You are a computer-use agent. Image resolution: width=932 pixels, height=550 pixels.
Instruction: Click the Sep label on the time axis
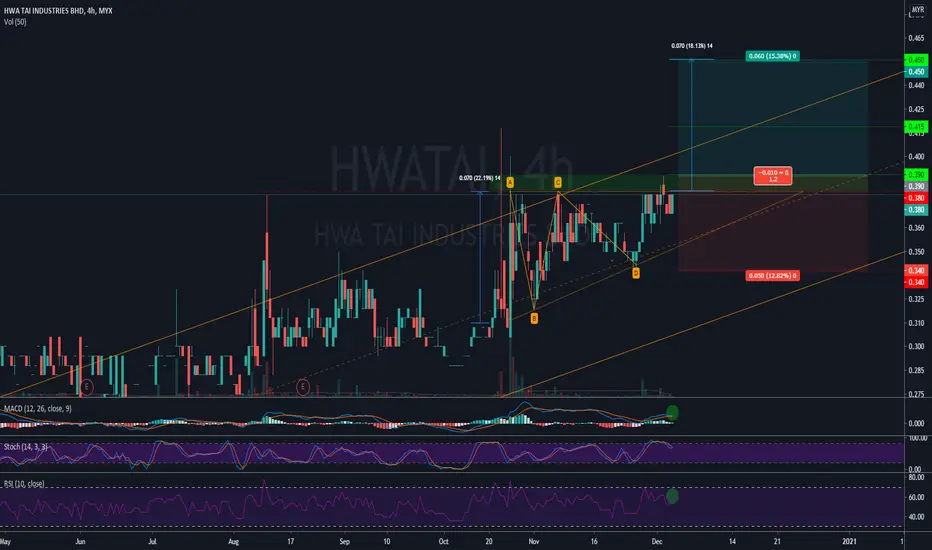coord(344,542)
